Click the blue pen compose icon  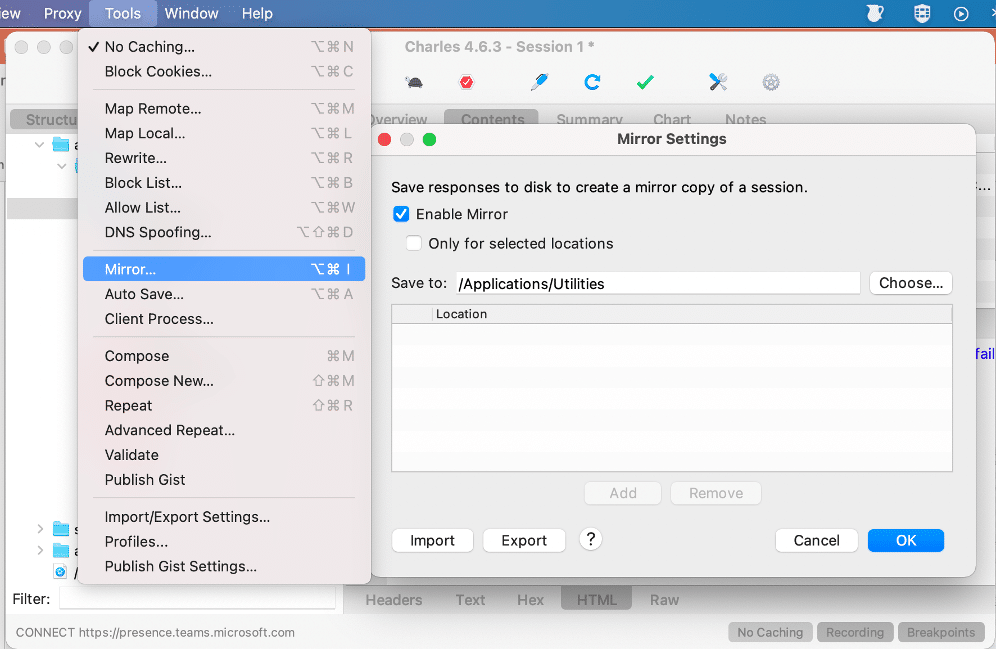click(540, 82)
